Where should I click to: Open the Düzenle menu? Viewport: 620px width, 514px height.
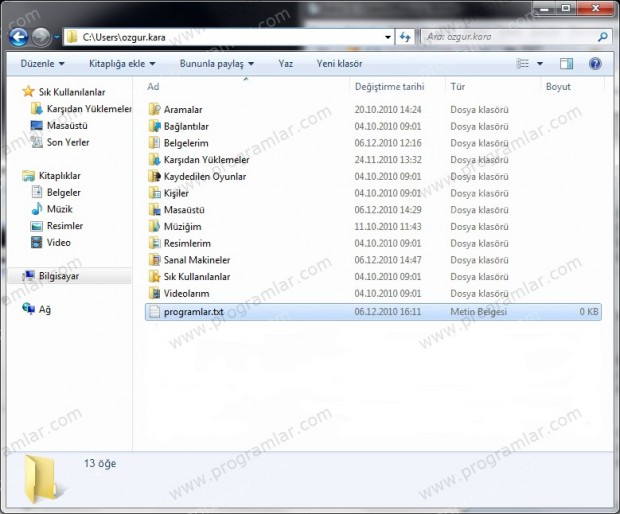coord(42,64)
